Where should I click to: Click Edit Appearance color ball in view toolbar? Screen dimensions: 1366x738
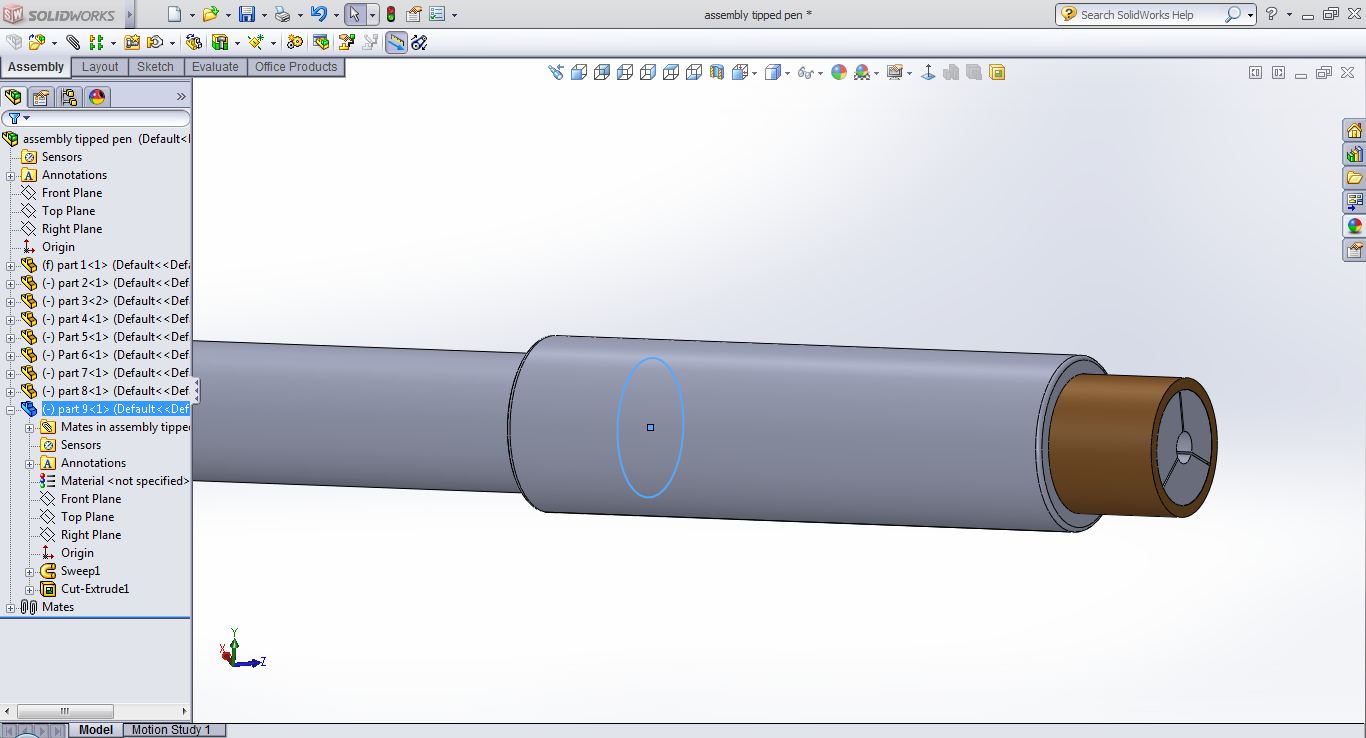pyautogui.click(x=839, y=72)
